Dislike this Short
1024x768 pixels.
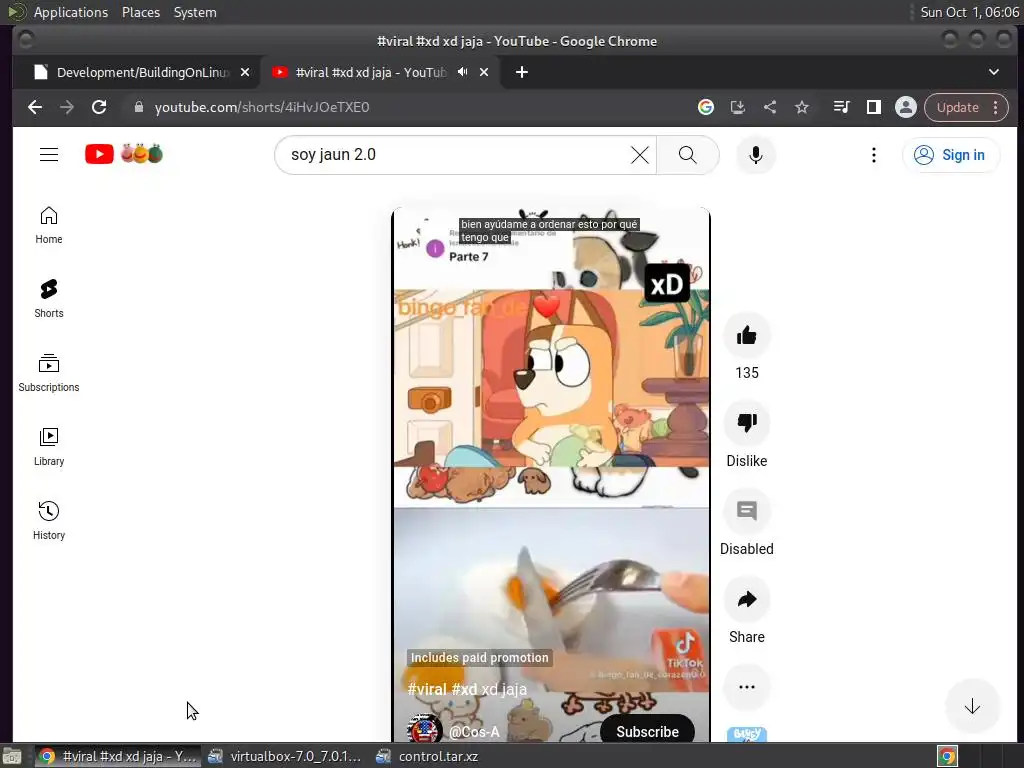[746, 423]
